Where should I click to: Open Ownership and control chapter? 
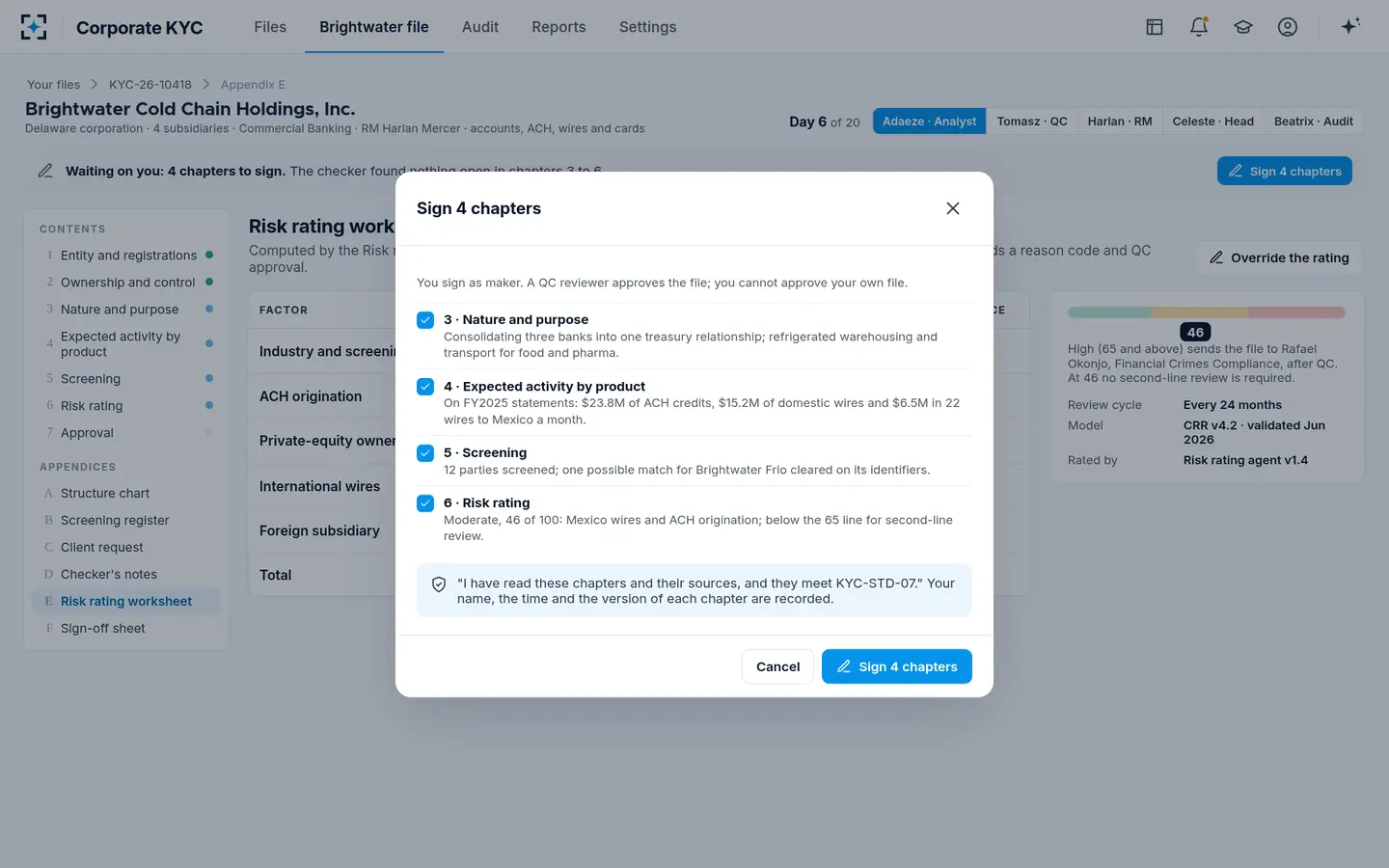point(127,283)
